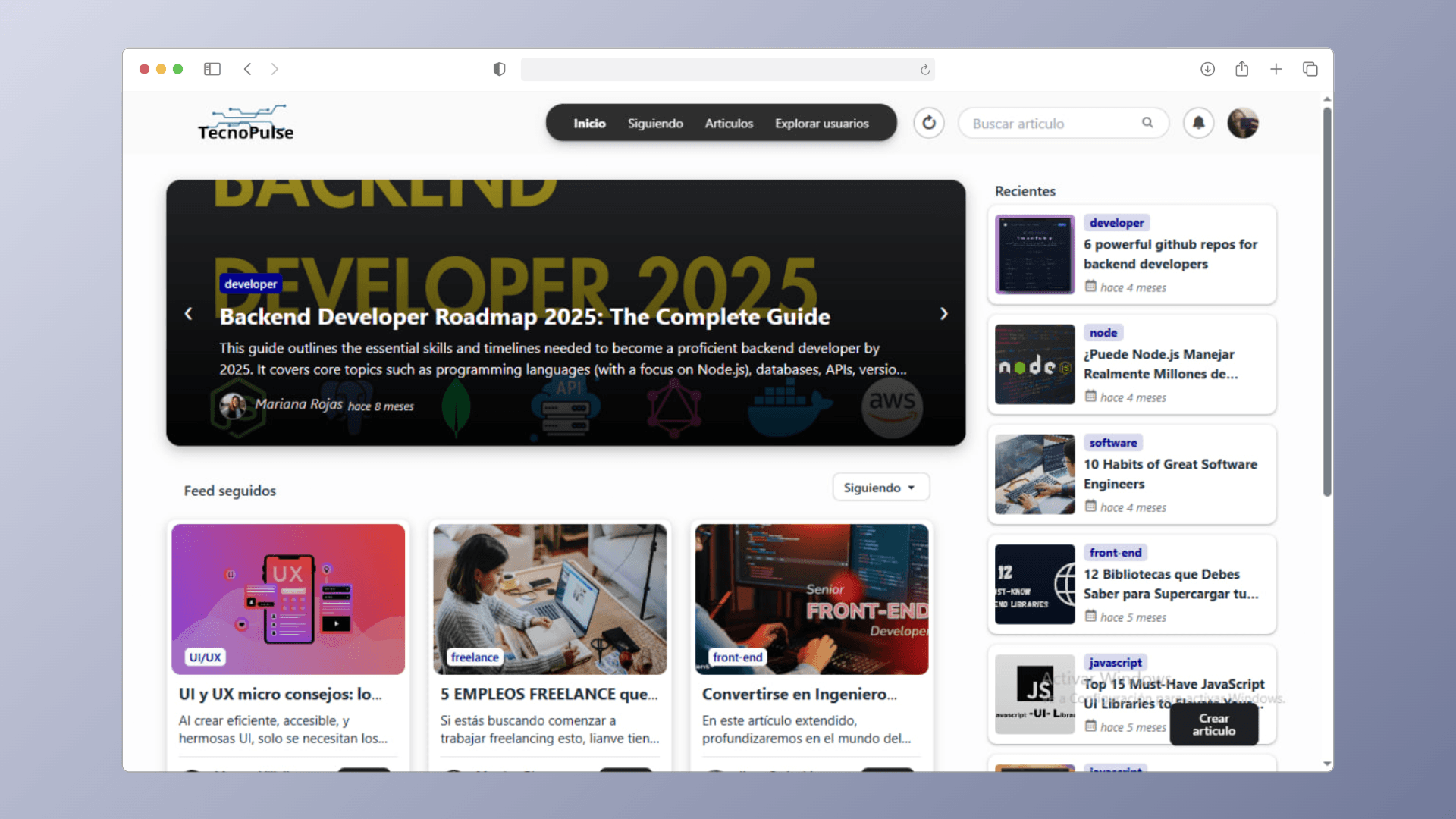
Task: Click the front-end tag in Recientes
Action: click(x=1116, y=553)
